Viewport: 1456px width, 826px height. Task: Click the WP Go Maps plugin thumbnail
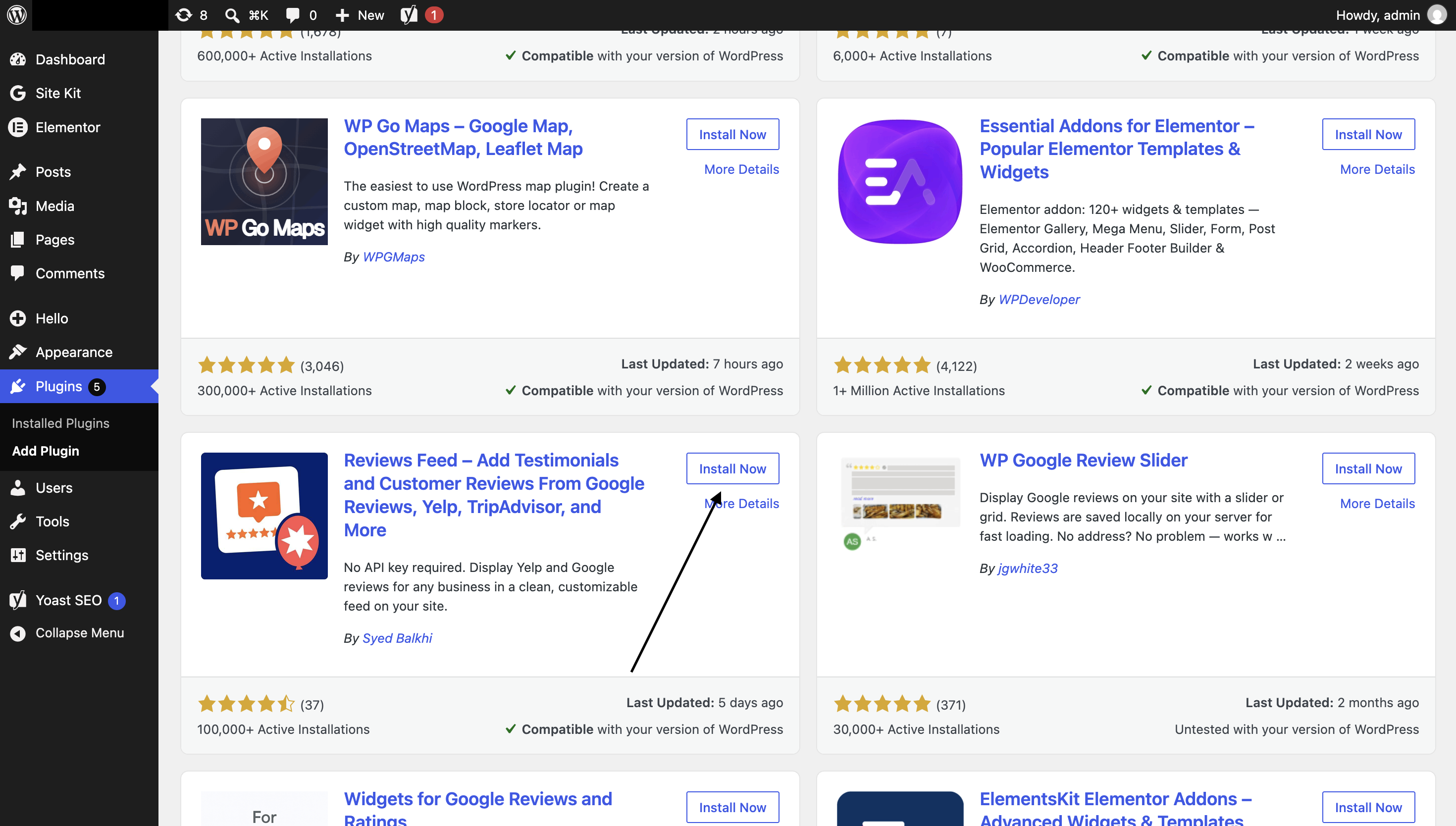[x=264, y=182]
